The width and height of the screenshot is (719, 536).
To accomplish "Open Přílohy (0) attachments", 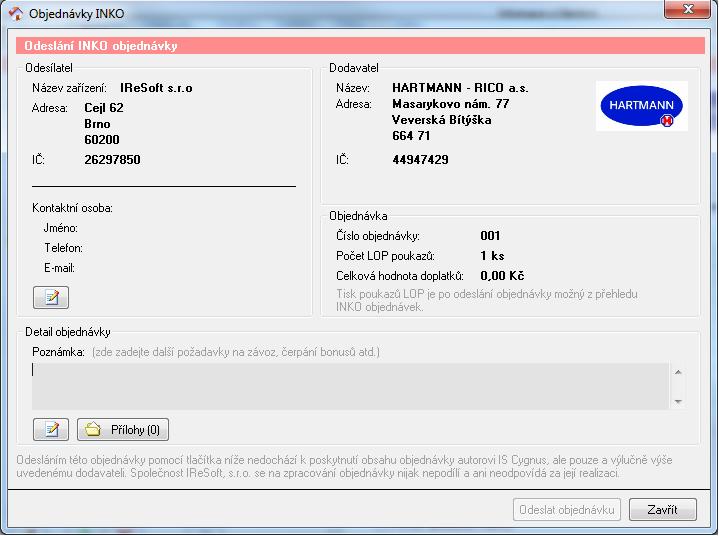I will 123,430.
